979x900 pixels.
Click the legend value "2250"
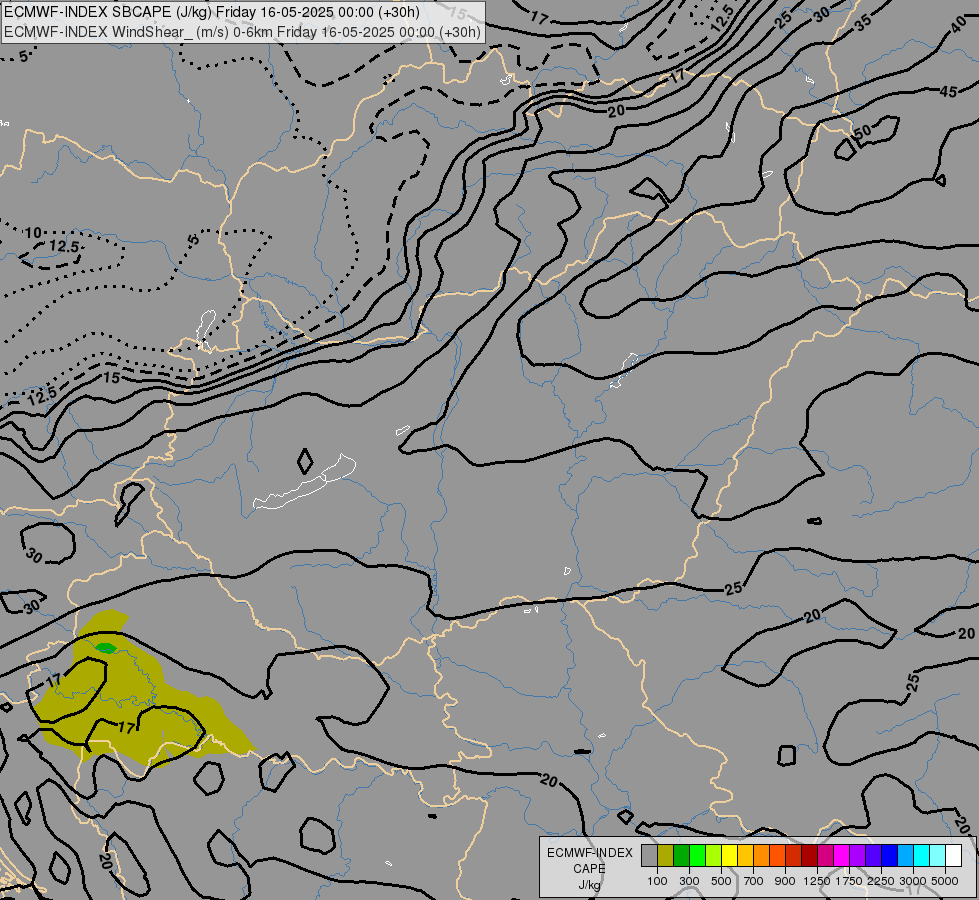coord(881,881)
